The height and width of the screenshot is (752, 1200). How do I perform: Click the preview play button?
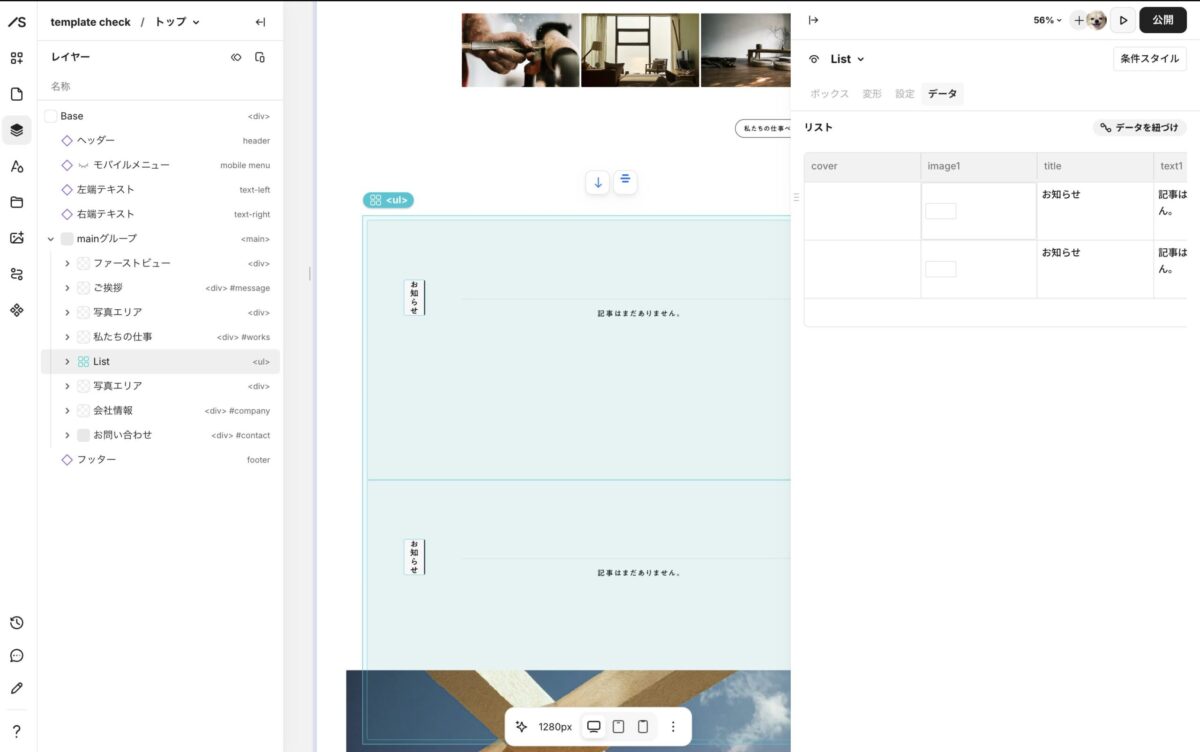coord(1123,20)
